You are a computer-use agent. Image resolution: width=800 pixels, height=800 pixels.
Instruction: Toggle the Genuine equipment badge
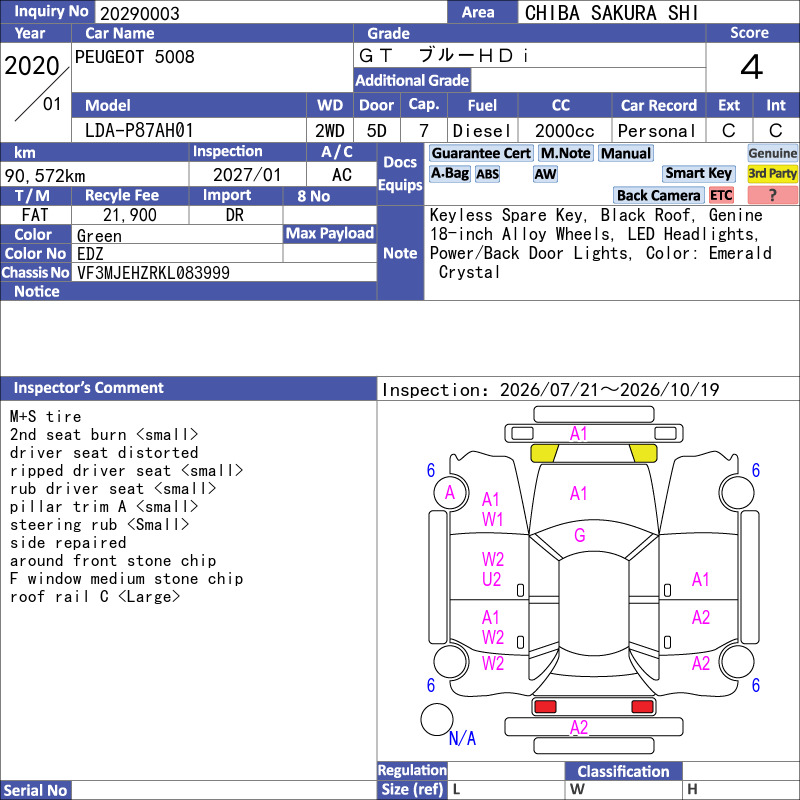(772, 153)
